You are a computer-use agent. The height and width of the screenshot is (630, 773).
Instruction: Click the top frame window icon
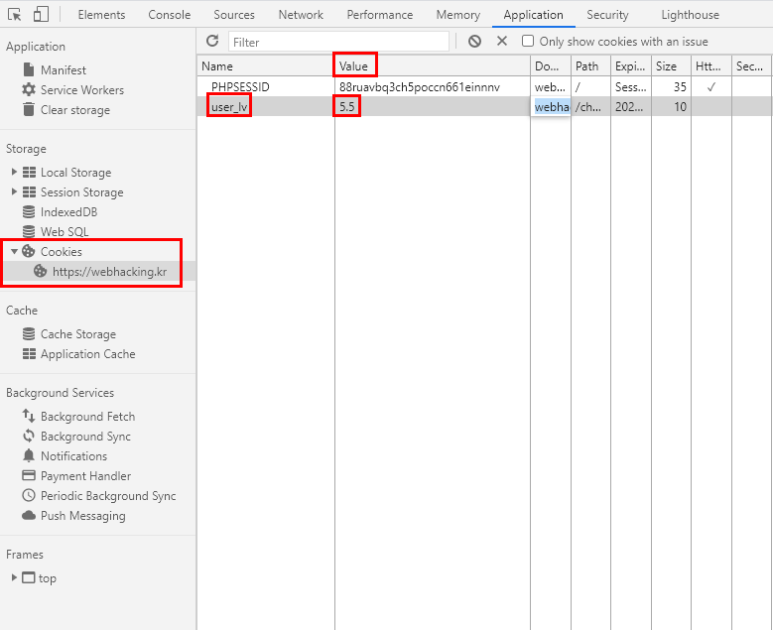(x=29, y=578)
